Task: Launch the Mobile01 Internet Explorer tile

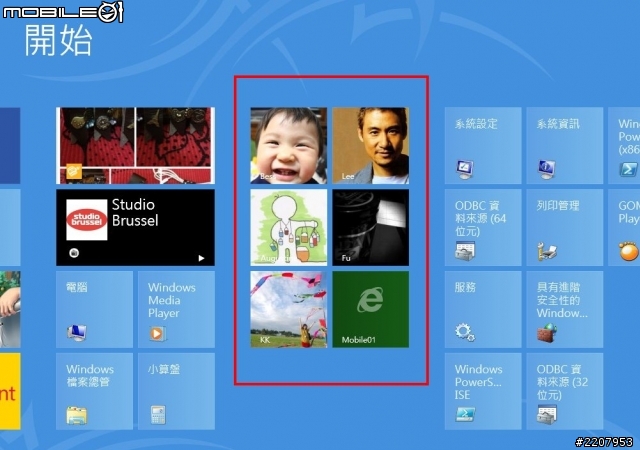Action: point(371,309)
